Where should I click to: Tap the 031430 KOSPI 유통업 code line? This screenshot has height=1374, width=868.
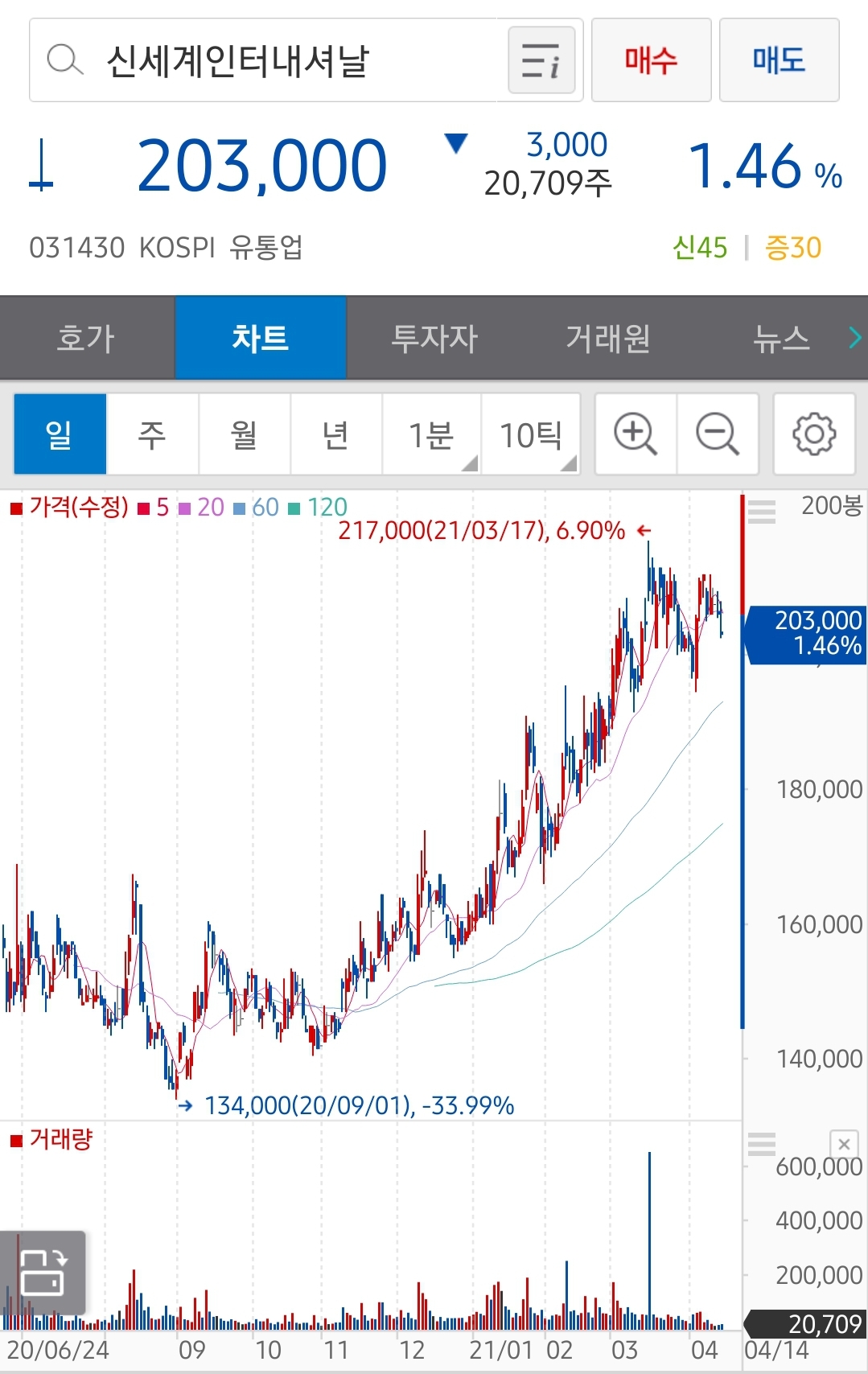(x=166, y=248)
